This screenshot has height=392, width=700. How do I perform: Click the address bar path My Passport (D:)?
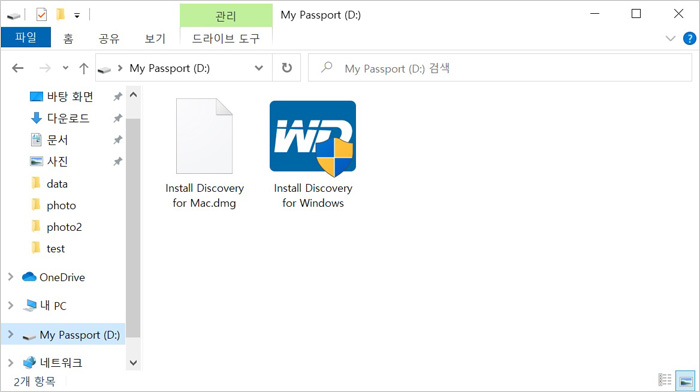click(x=170, y=68)
